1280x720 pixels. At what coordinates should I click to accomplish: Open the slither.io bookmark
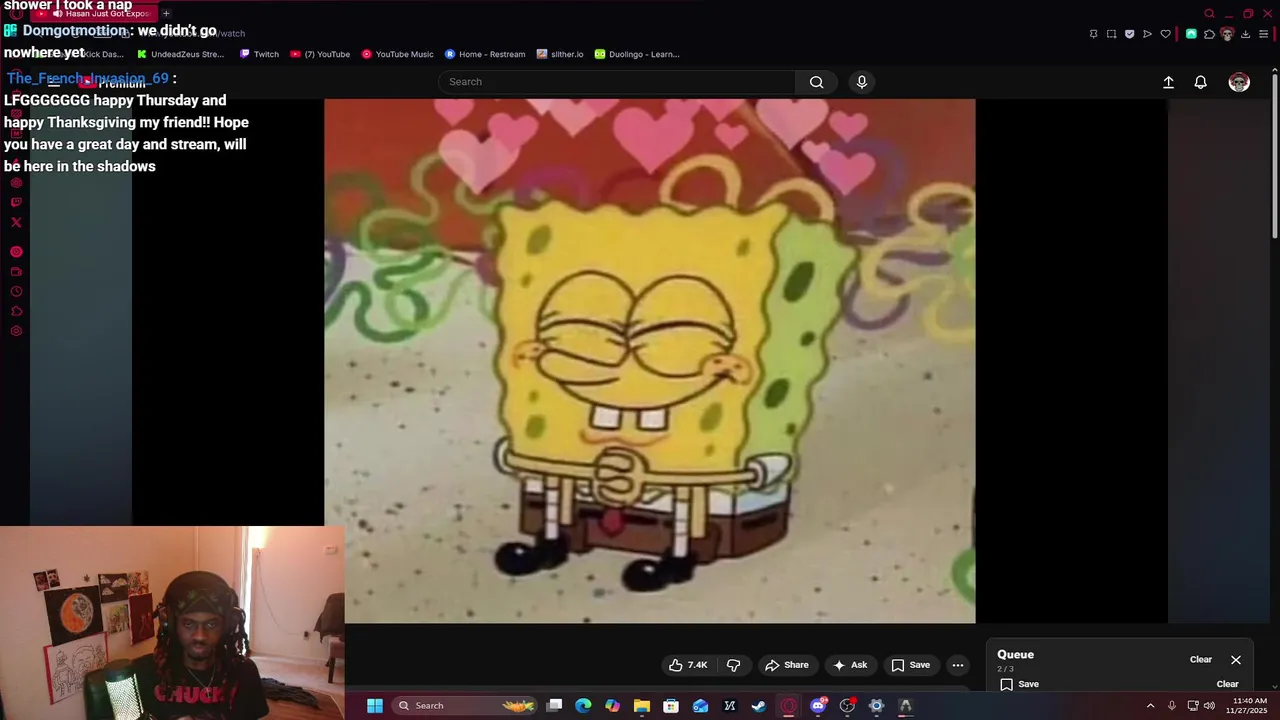tap(560, 54)
